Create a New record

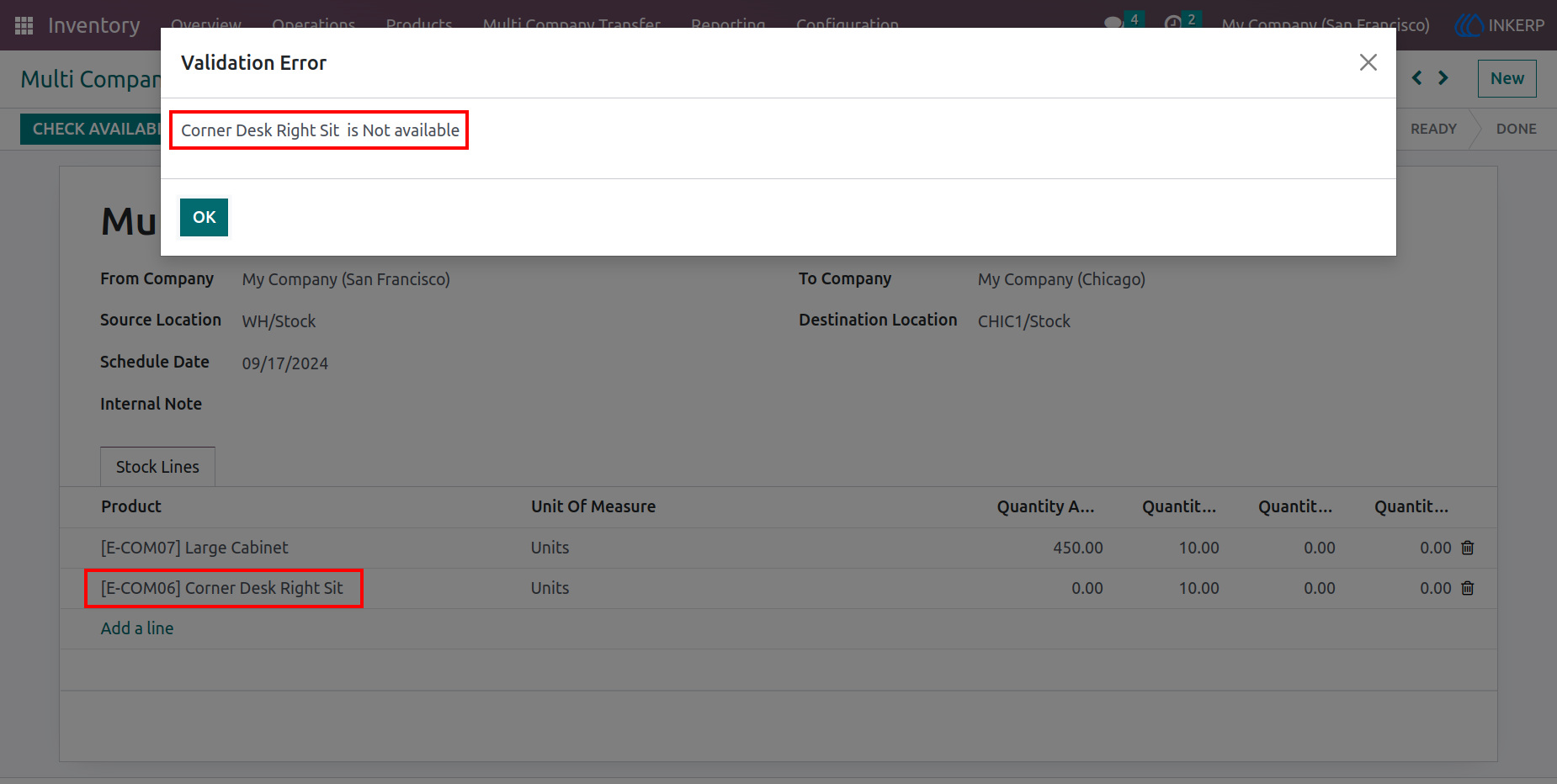coord(1507,78)
